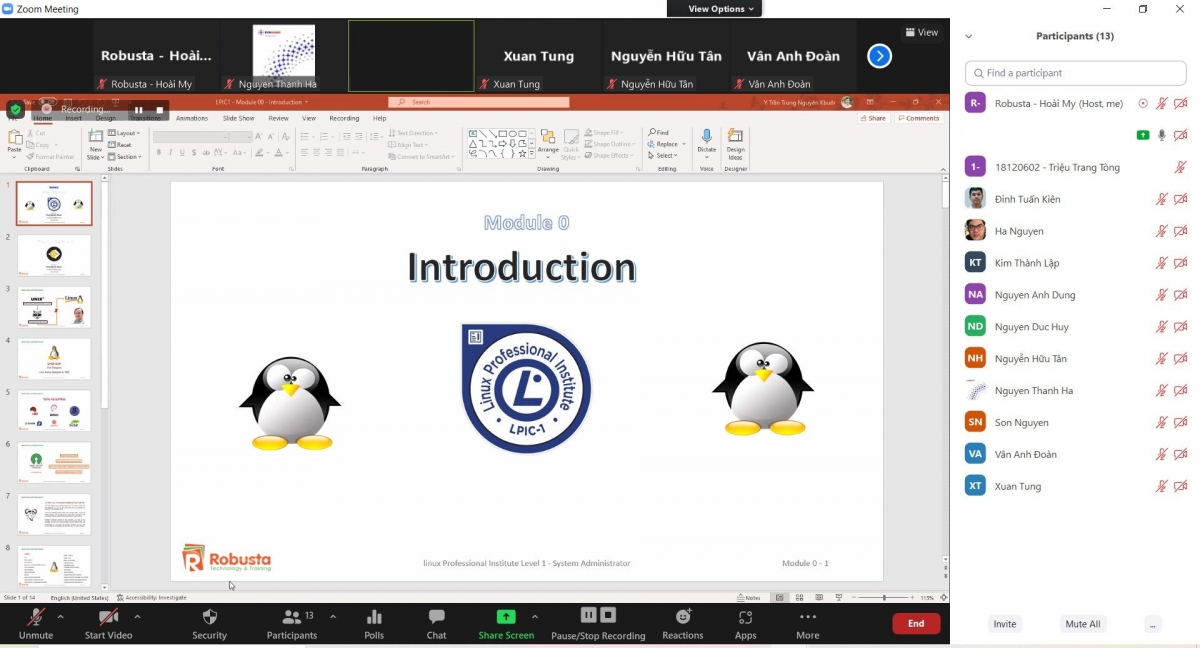1200x648 pixels.
Task: Open video options arrow next to Start Video
Action: 137,617
